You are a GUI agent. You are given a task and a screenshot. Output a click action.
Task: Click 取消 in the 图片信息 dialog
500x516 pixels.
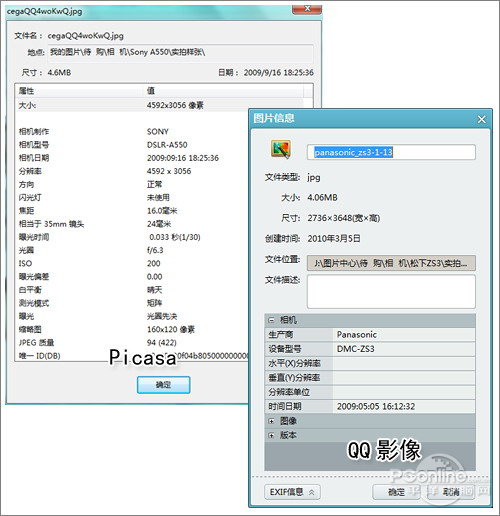click(451, 492)
